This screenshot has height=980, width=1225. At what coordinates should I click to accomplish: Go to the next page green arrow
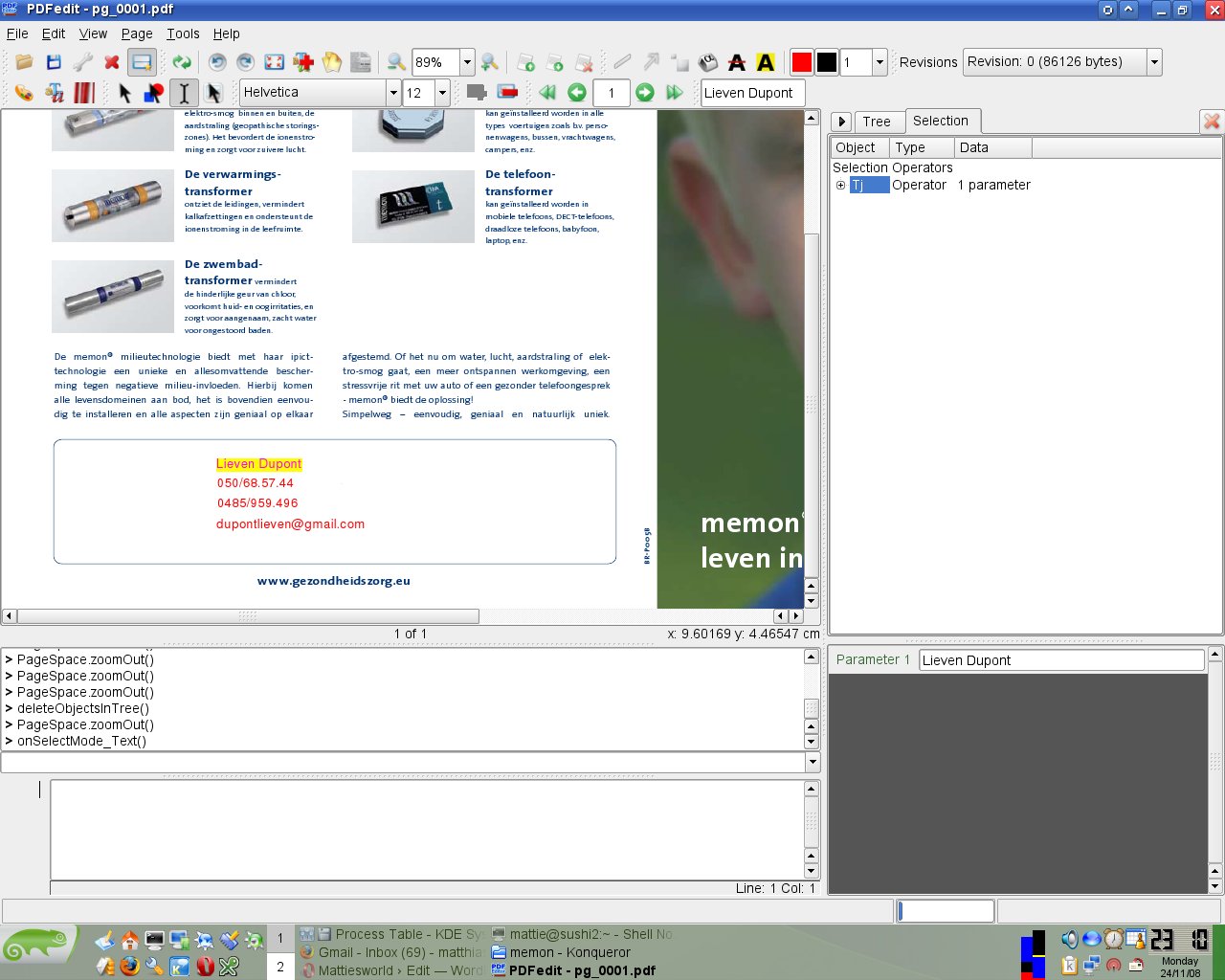click(x=645, y=93)
